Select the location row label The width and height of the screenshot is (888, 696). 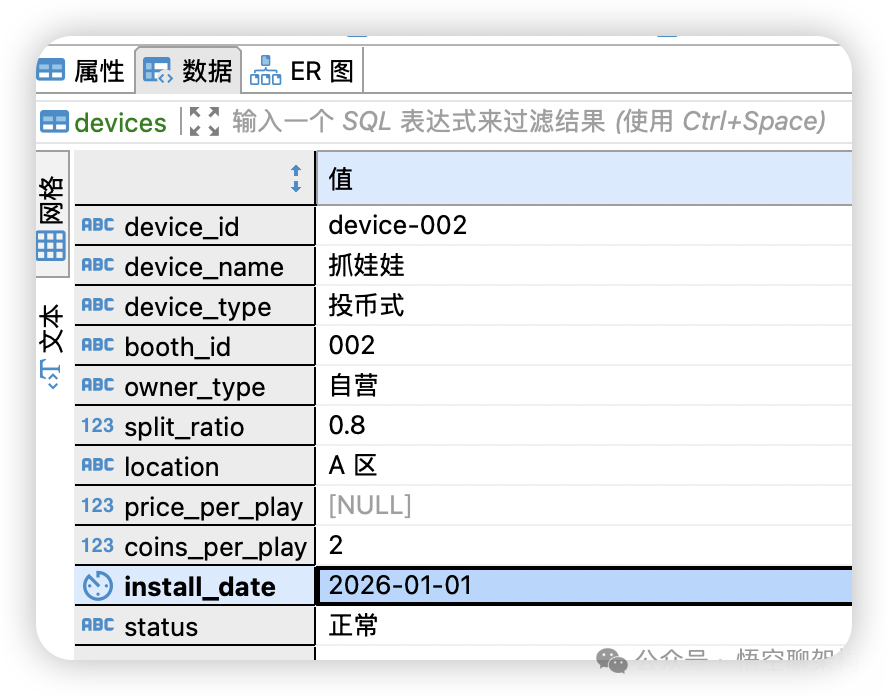tap(194, 466)
